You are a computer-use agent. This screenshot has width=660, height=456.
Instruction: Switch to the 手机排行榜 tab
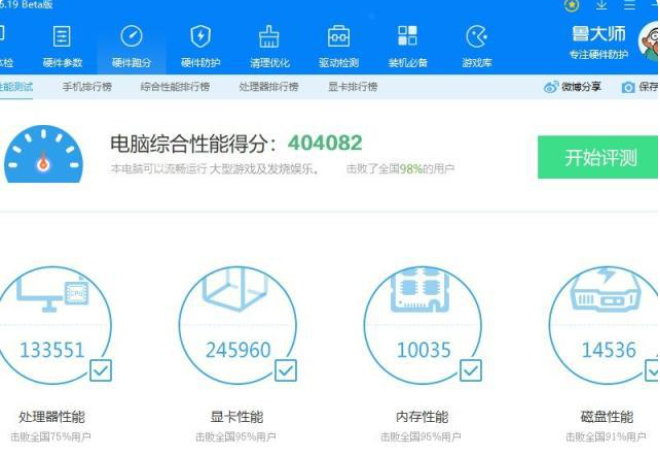click(x=87, y=87)
